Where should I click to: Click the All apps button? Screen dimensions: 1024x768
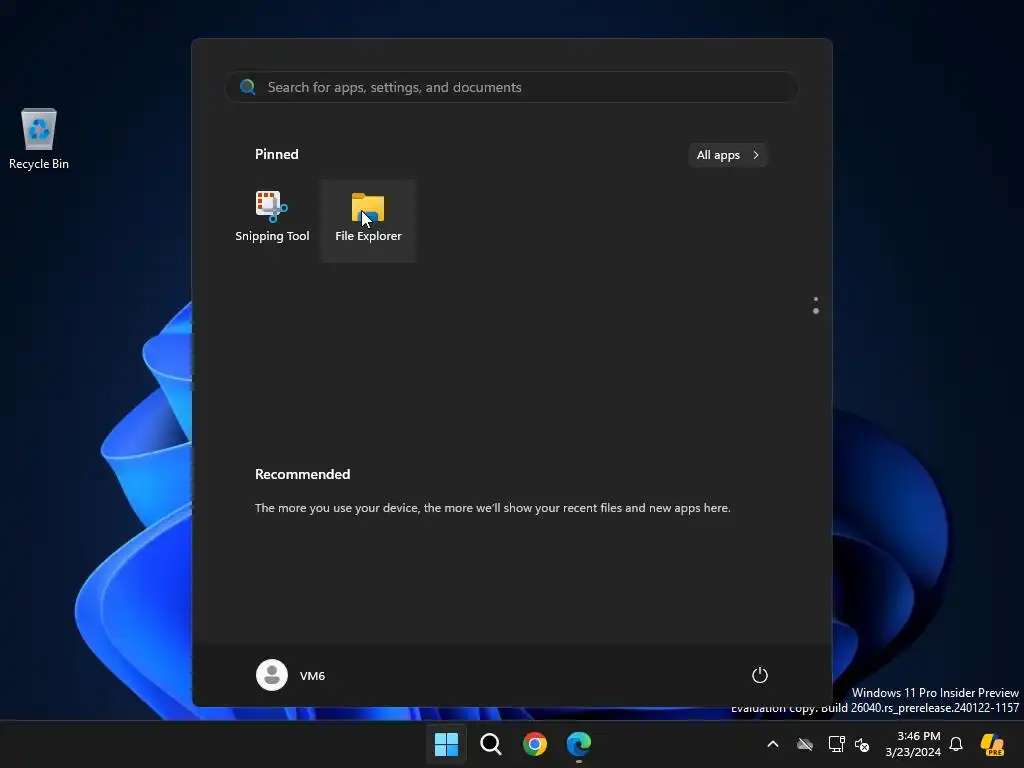point(728,155)
